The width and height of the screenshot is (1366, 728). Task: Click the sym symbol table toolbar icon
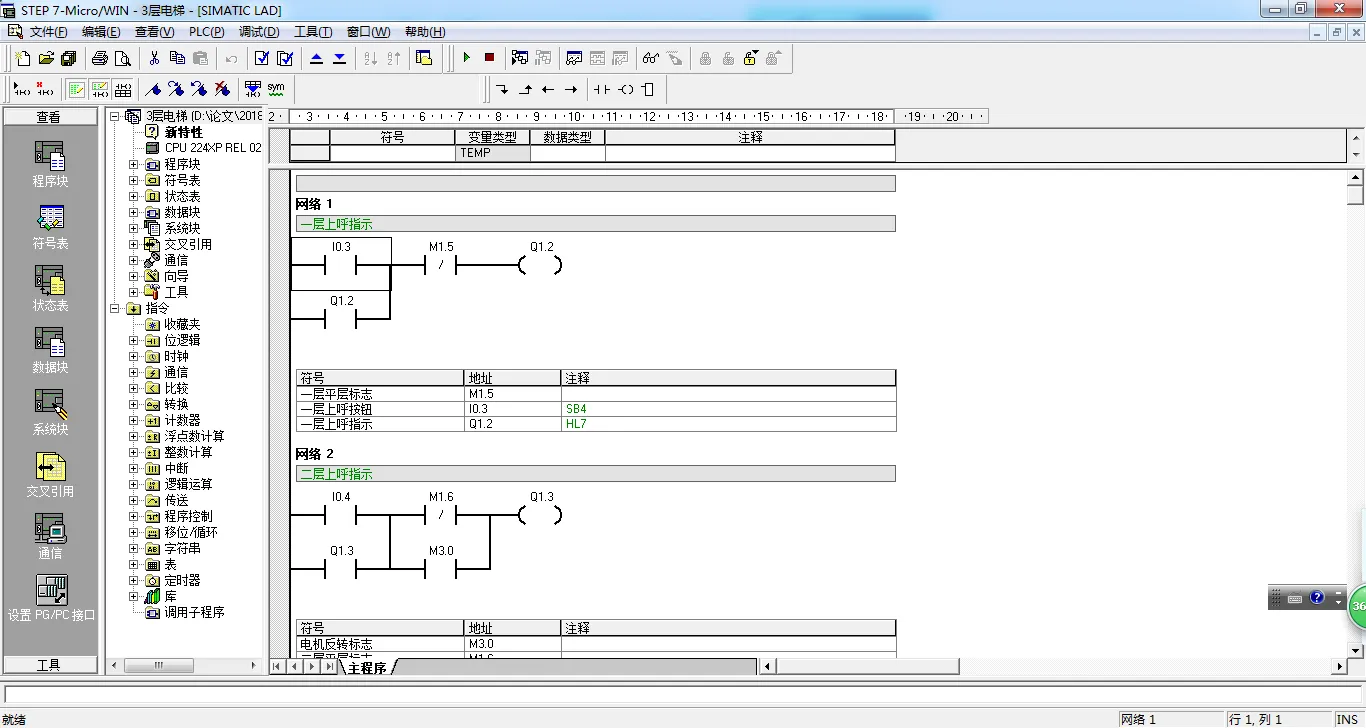pyautogui.click(x=276, y=89)
